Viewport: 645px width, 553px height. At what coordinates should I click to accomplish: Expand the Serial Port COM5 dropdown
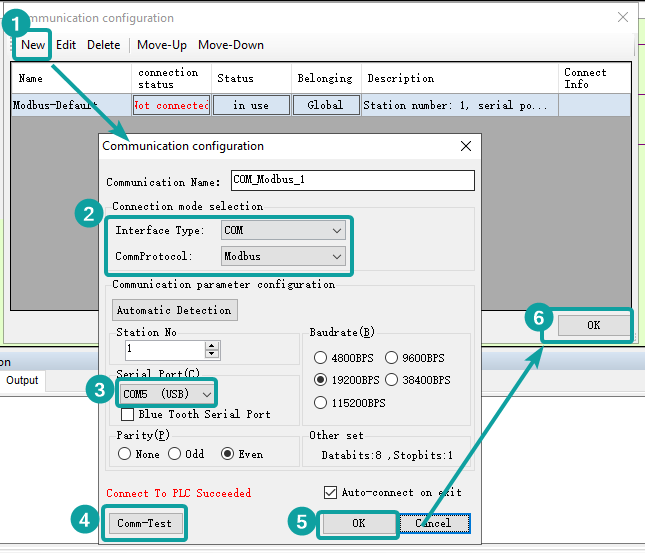pos(166,394)
